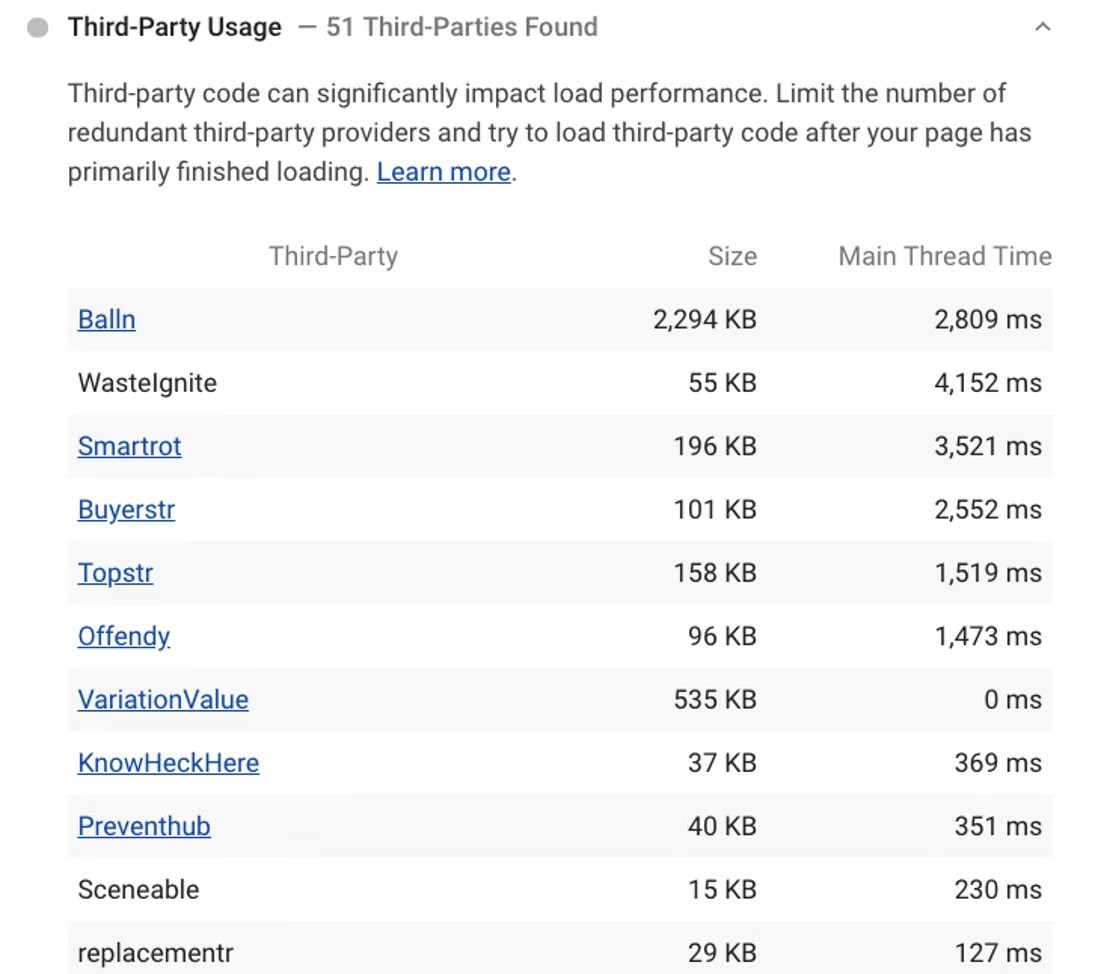Click the gray status circle beside Third-Party Usage
This screenshot has height=974, width=1098.
pyautogui.click(x=38, y=28)
